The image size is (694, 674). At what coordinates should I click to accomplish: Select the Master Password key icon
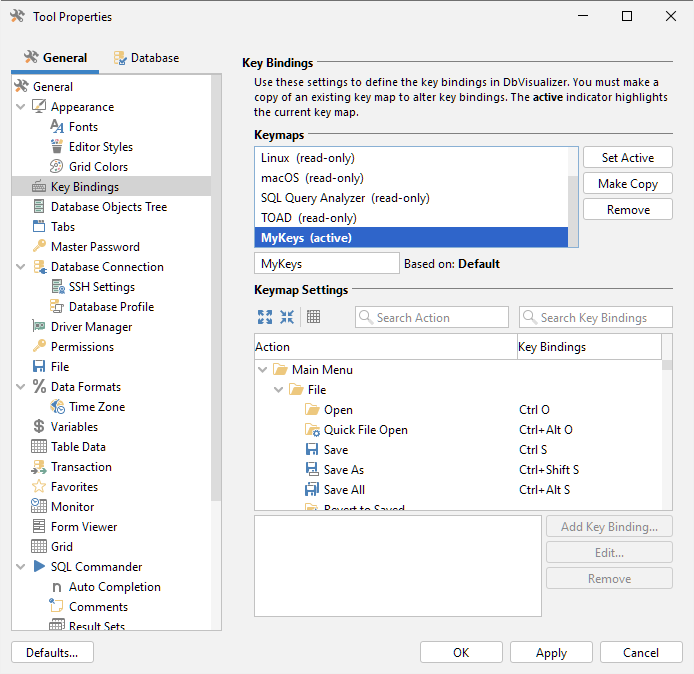(x=39, y=247)
